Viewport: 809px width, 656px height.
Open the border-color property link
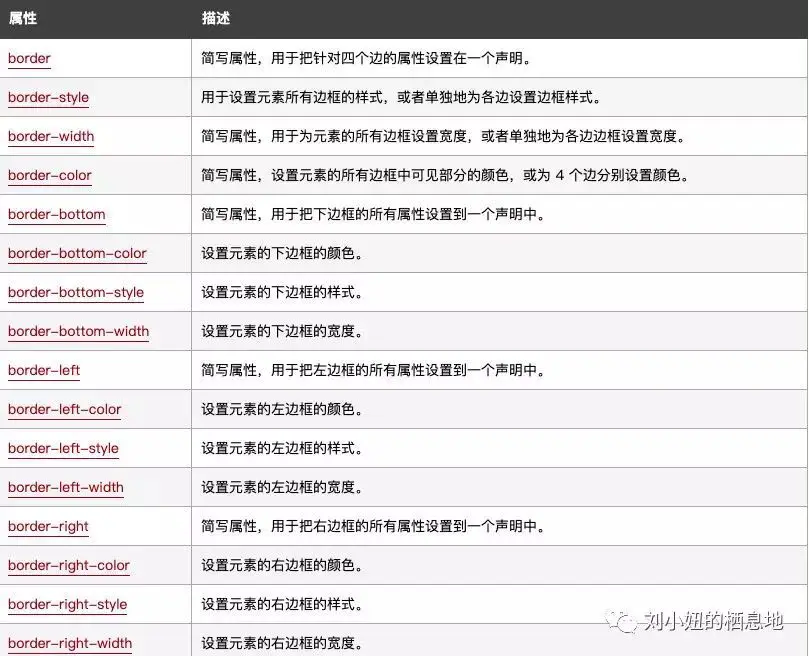[50, 175]
